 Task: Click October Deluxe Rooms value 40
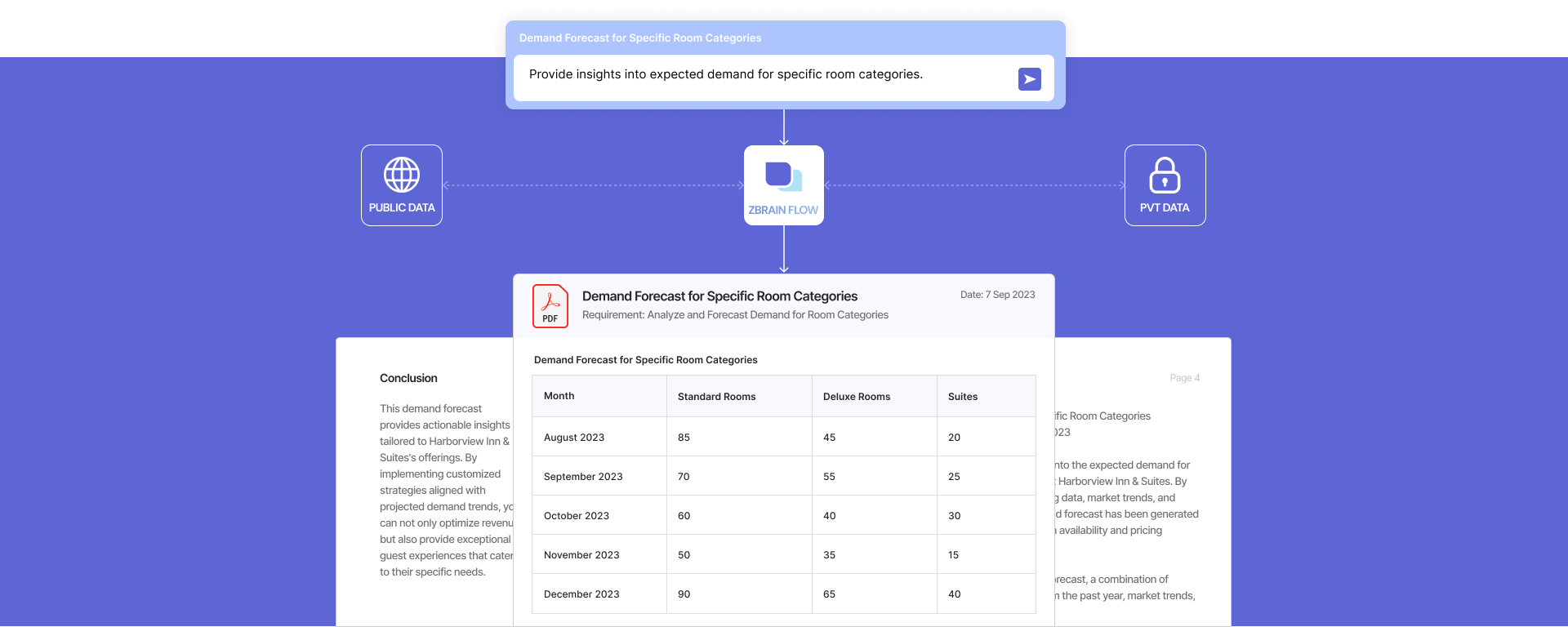829,516
